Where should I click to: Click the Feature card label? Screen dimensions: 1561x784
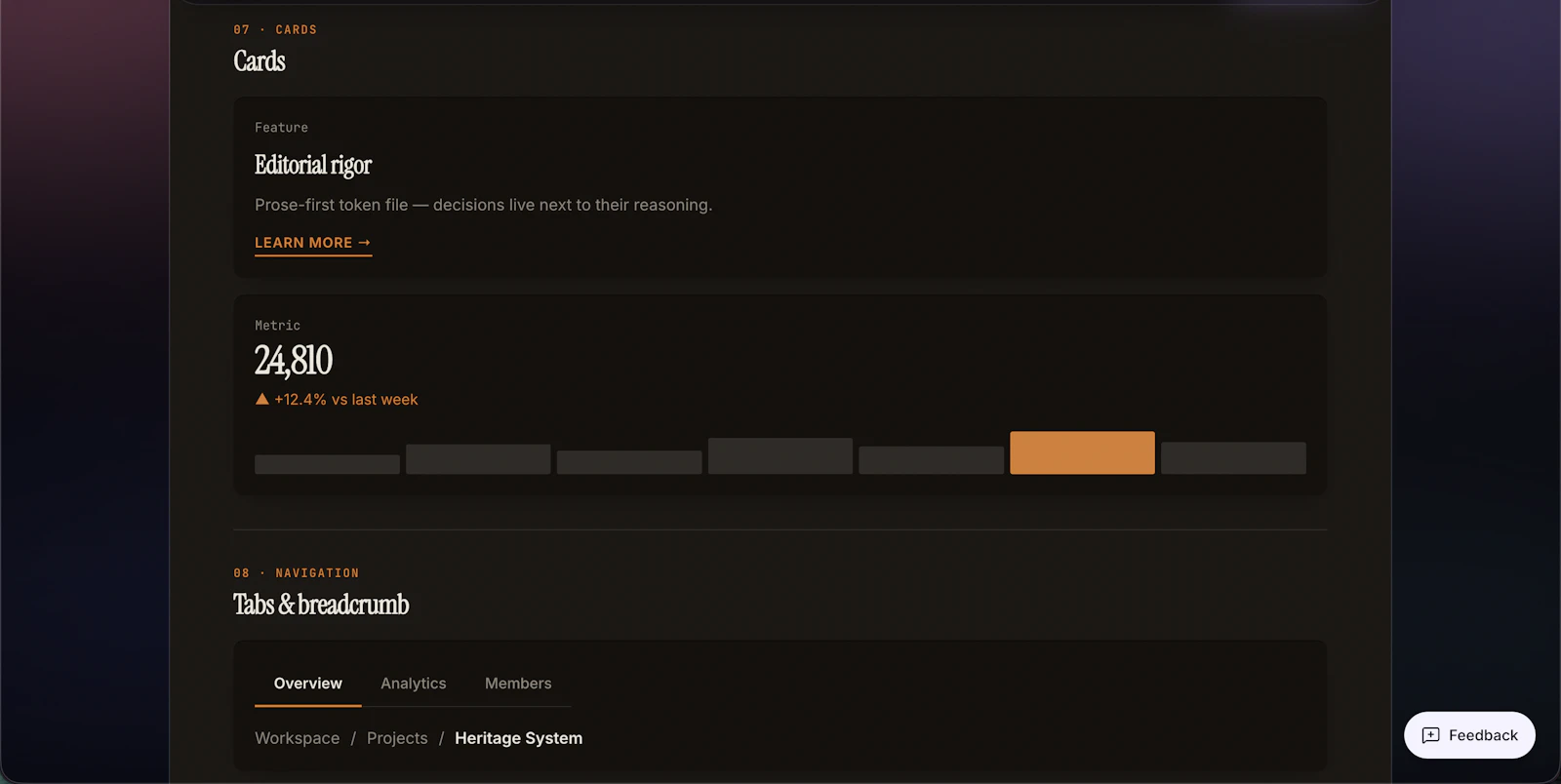coord(281,128)
